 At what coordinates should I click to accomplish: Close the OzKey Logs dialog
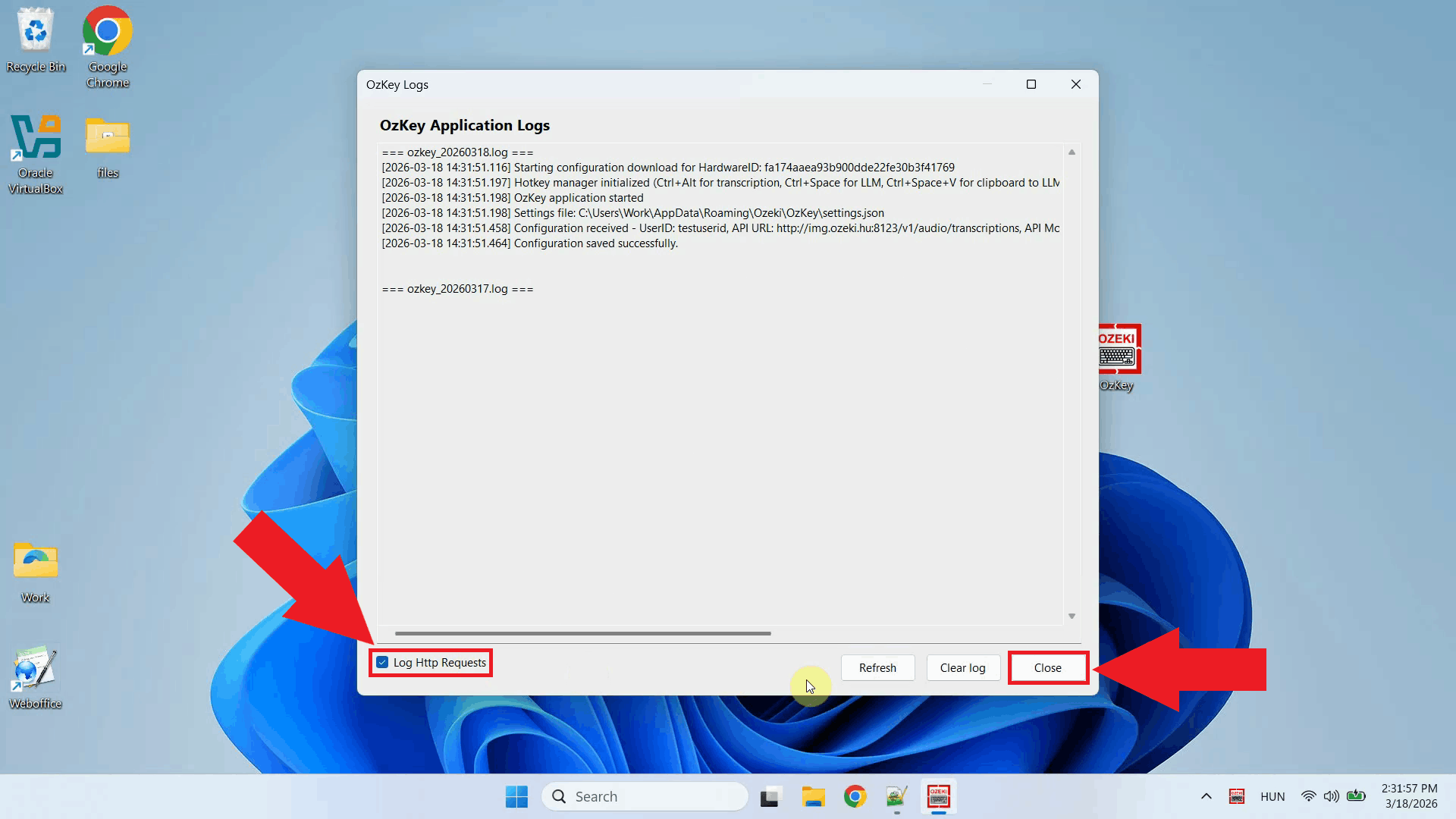pyautogui.click(x=1048, y=667)
